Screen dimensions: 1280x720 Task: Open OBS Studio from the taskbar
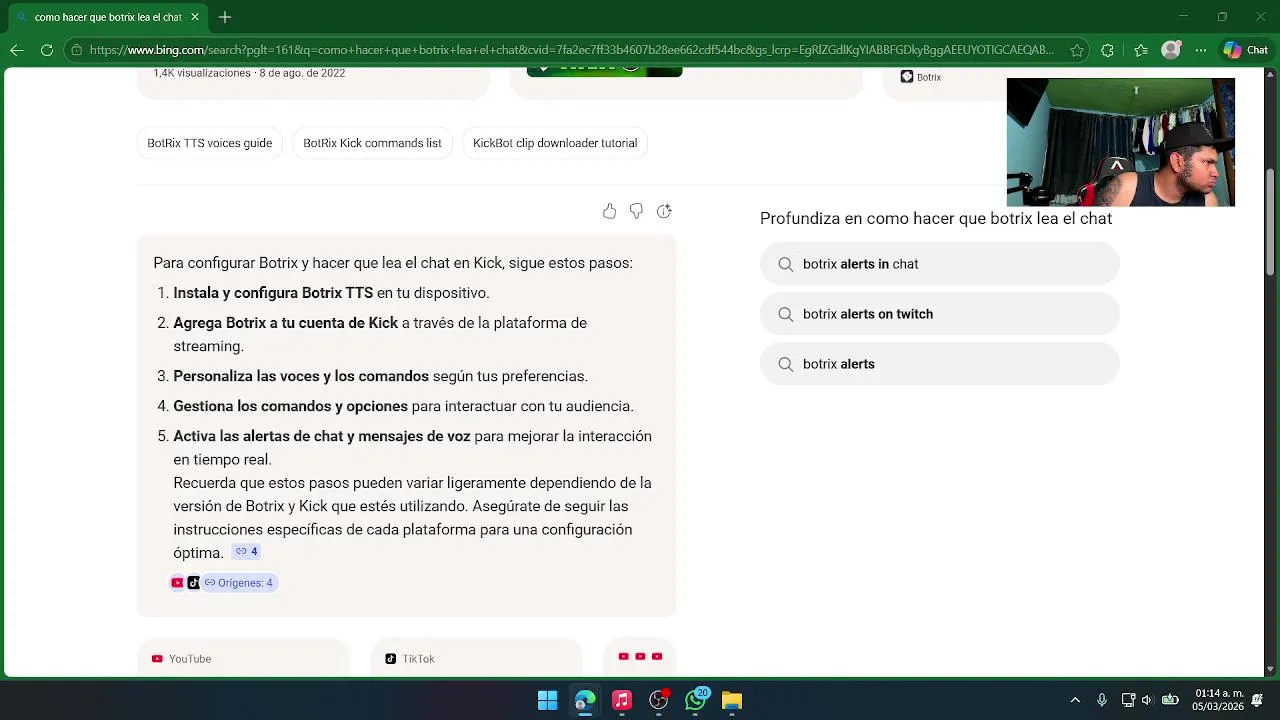pos(658,700)
